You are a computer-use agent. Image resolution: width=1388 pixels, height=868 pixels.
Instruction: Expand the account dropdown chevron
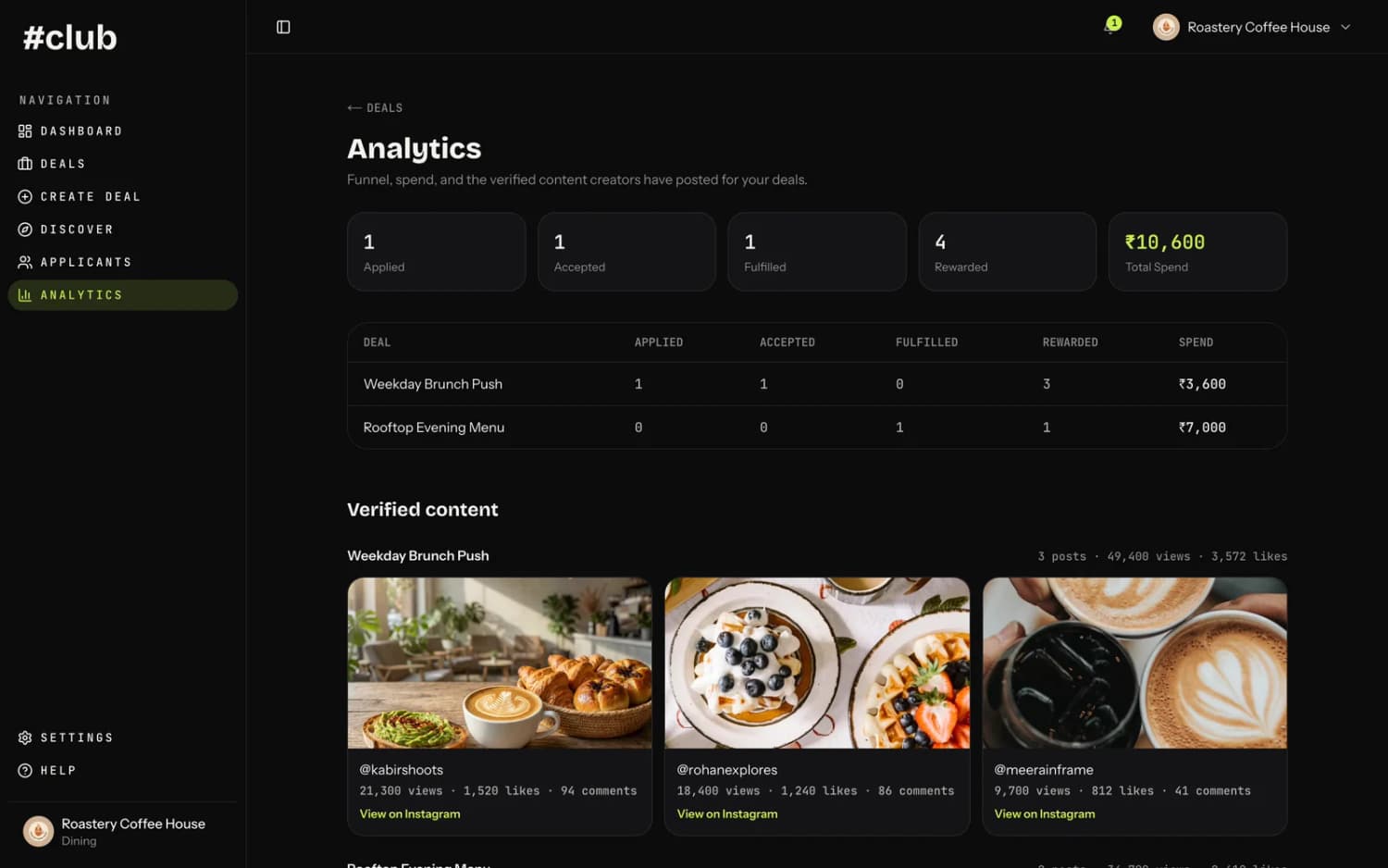coord(1345,27)
